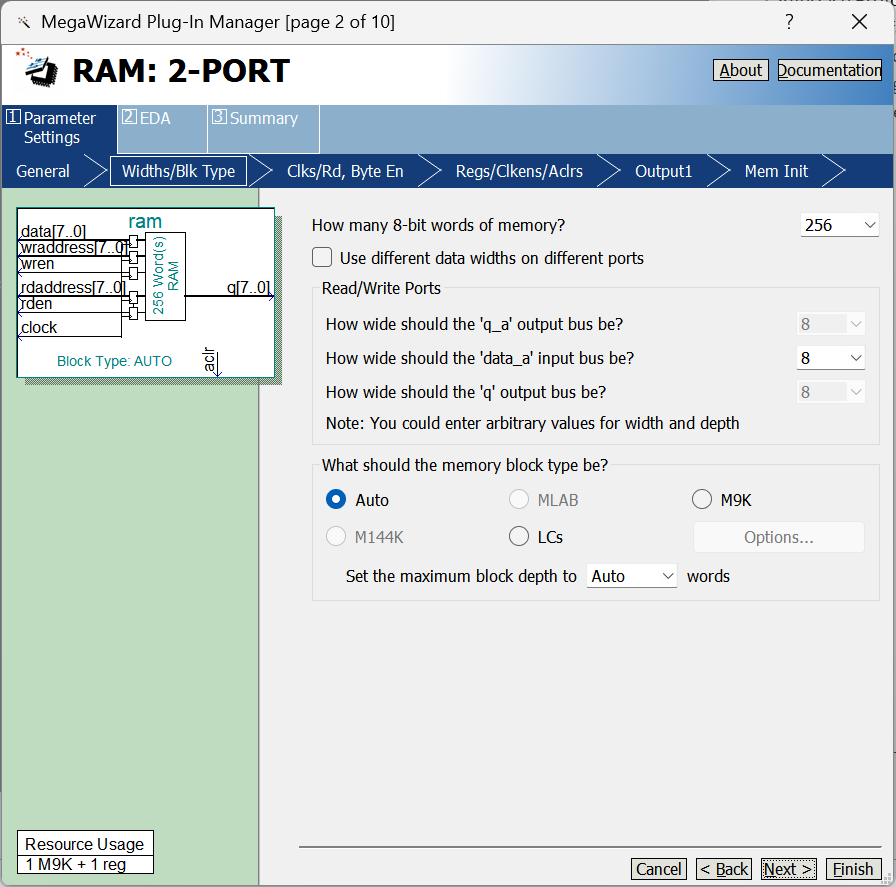Click the 'wren' port label
The width and height of the screenshot is (896, 887).
[x=37, y=263]
